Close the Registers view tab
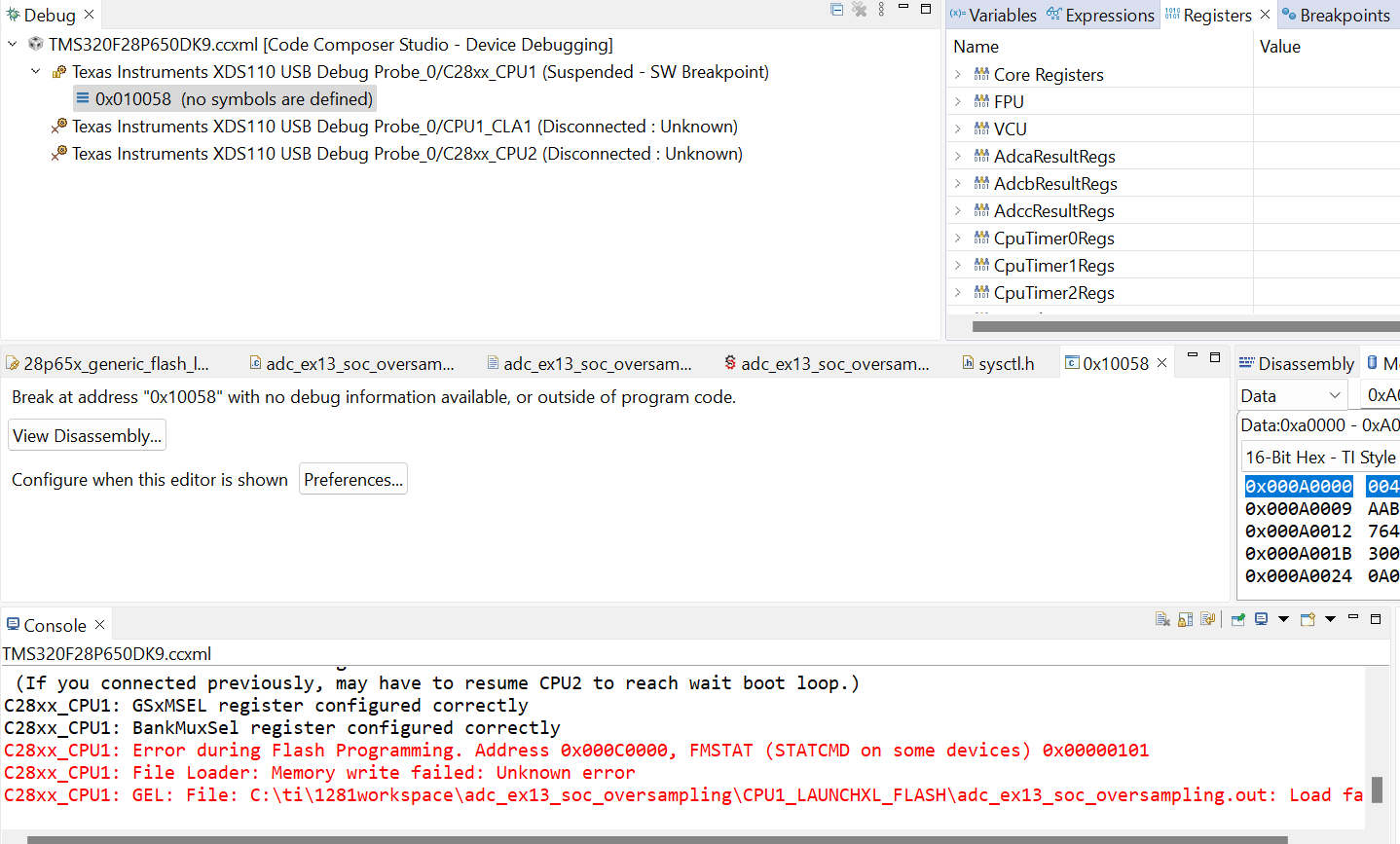This screenshot has height=844, width=1400. 1265,15
